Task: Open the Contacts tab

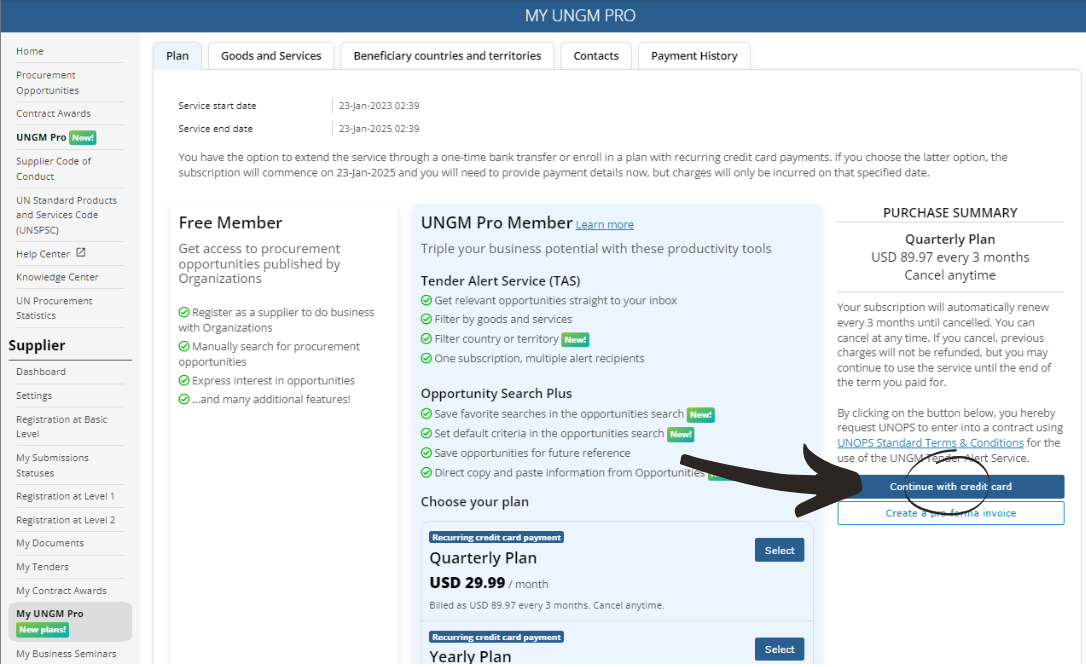Action: (596, 56)
